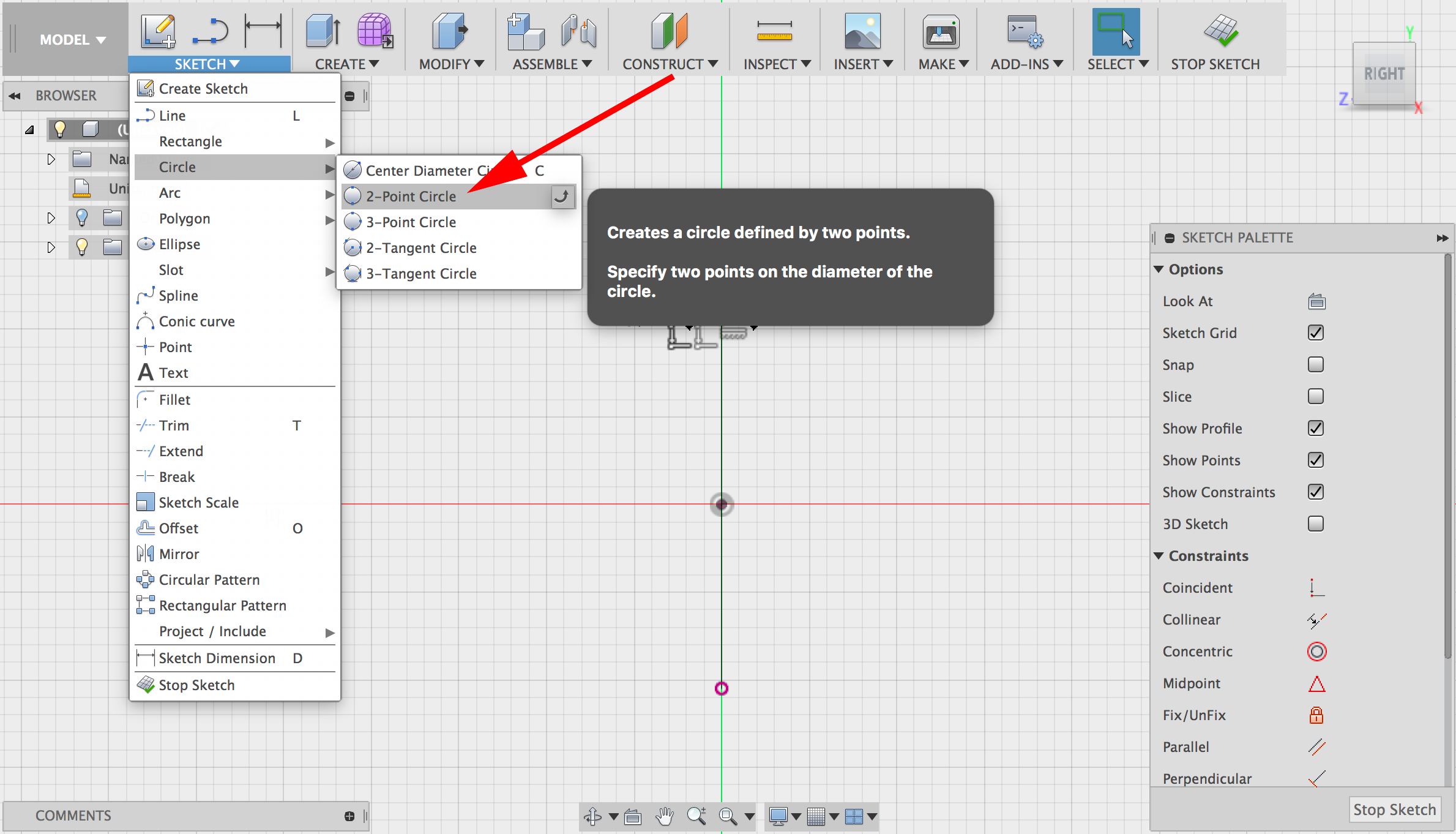Click the sketch origin point
This screenshot has width=1456, height=834.
point(722,505)
